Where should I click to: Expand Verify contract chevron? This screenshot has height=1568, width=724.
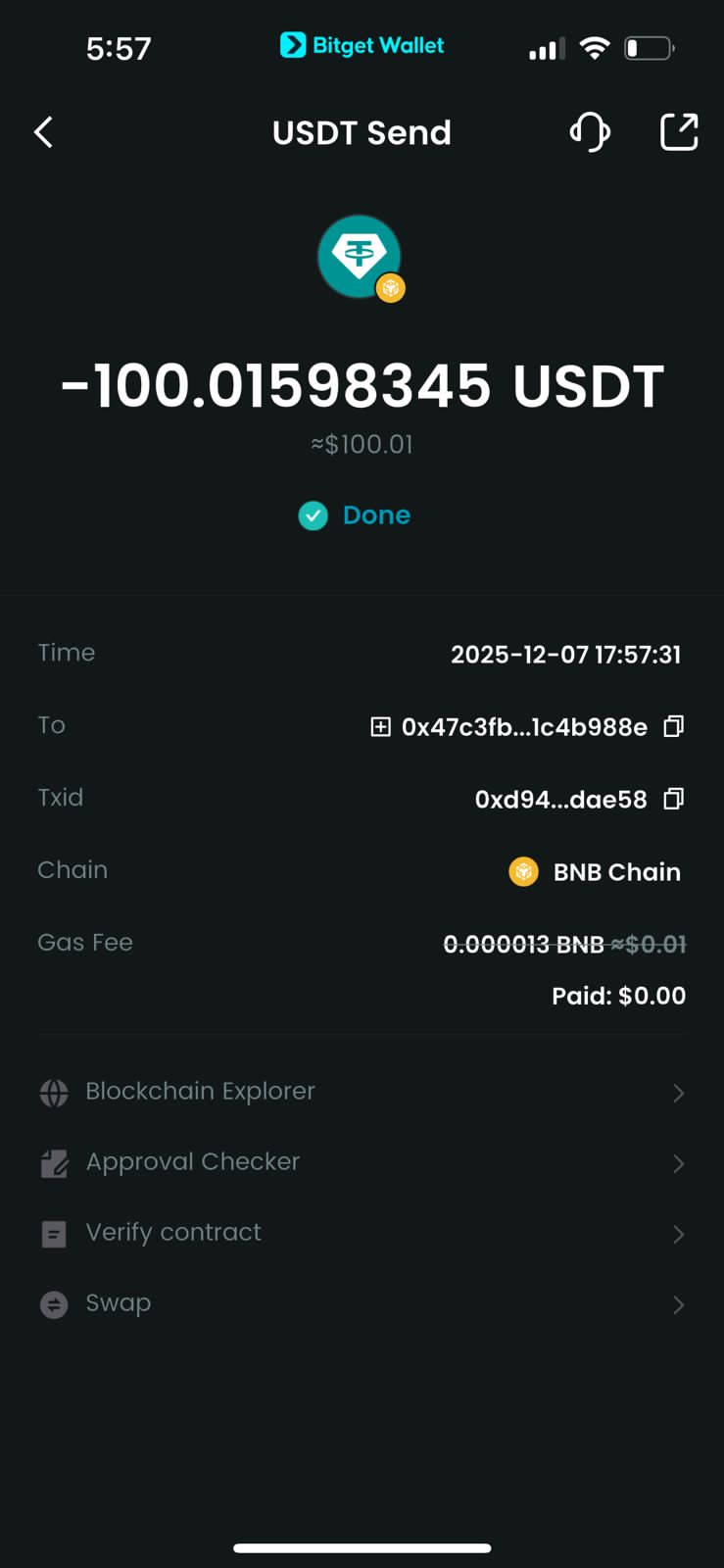tap(678, 1234)
